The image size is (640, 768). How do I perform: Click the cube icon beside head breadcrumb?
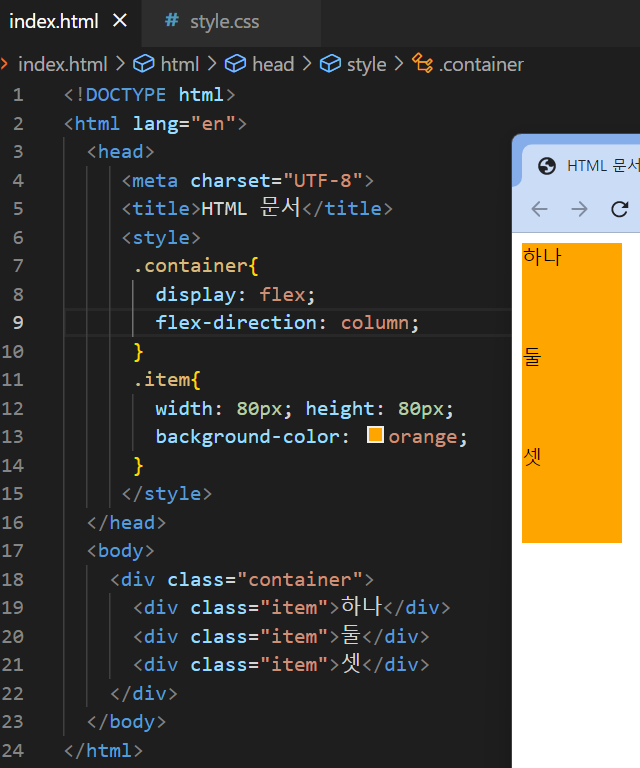click(235, 64)
